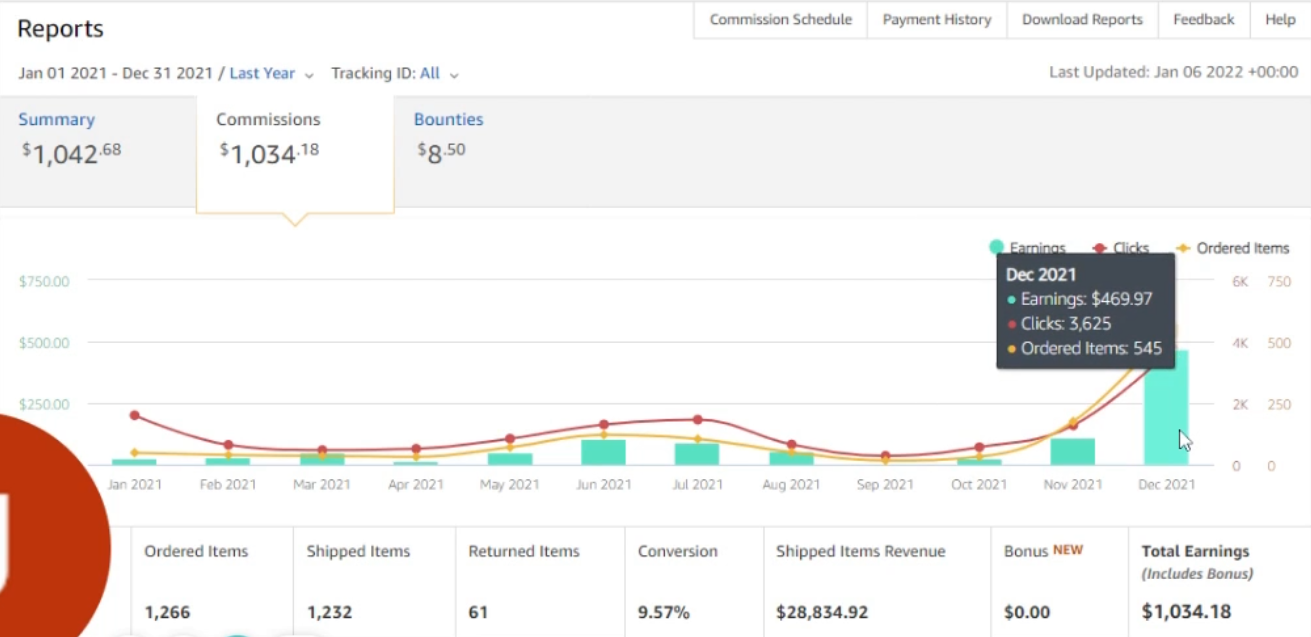
Task: Select the May 2021 red Clicks data point
Action: (510, 439)
